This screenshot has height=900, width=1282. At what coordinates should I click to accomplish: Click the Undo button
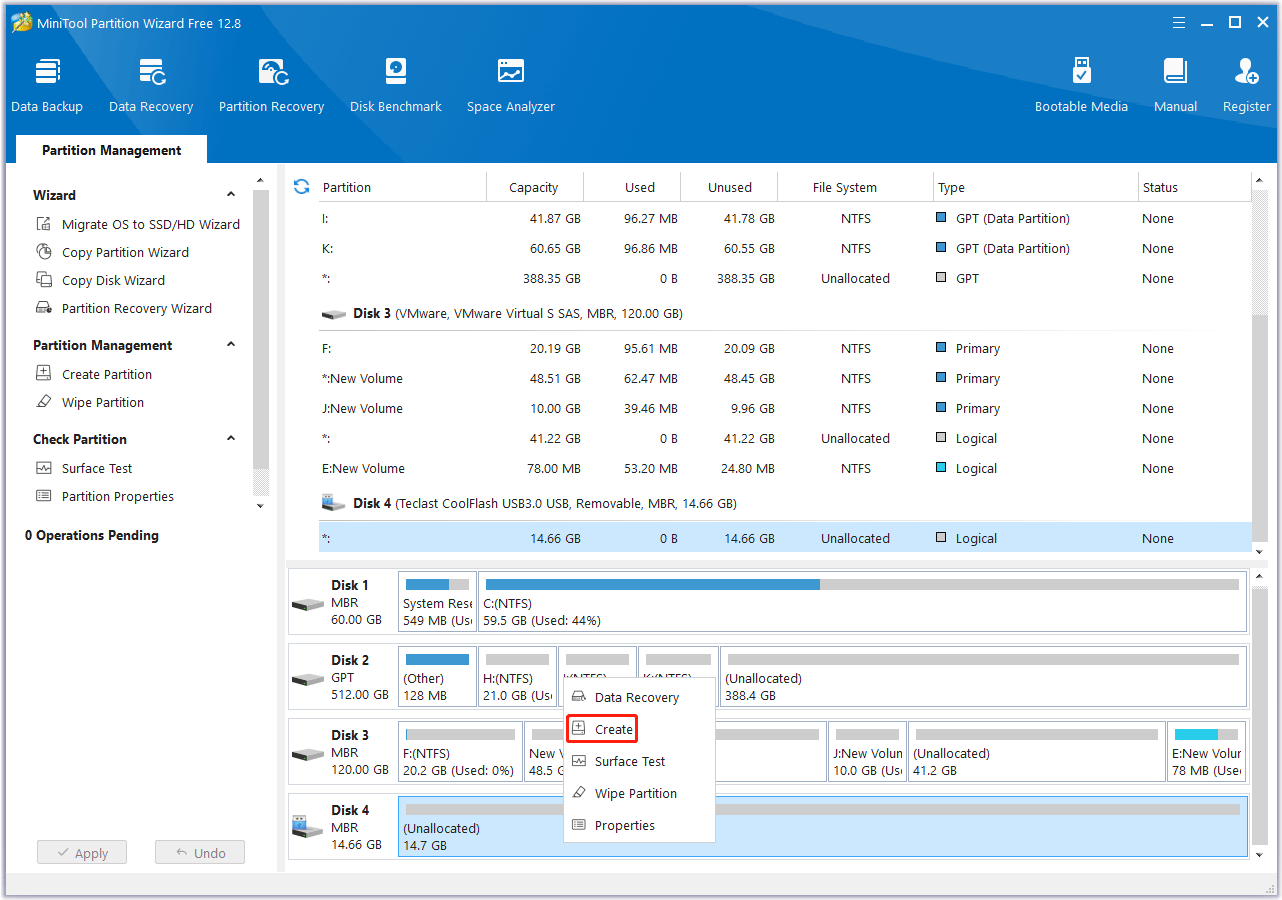pos(200,853)
